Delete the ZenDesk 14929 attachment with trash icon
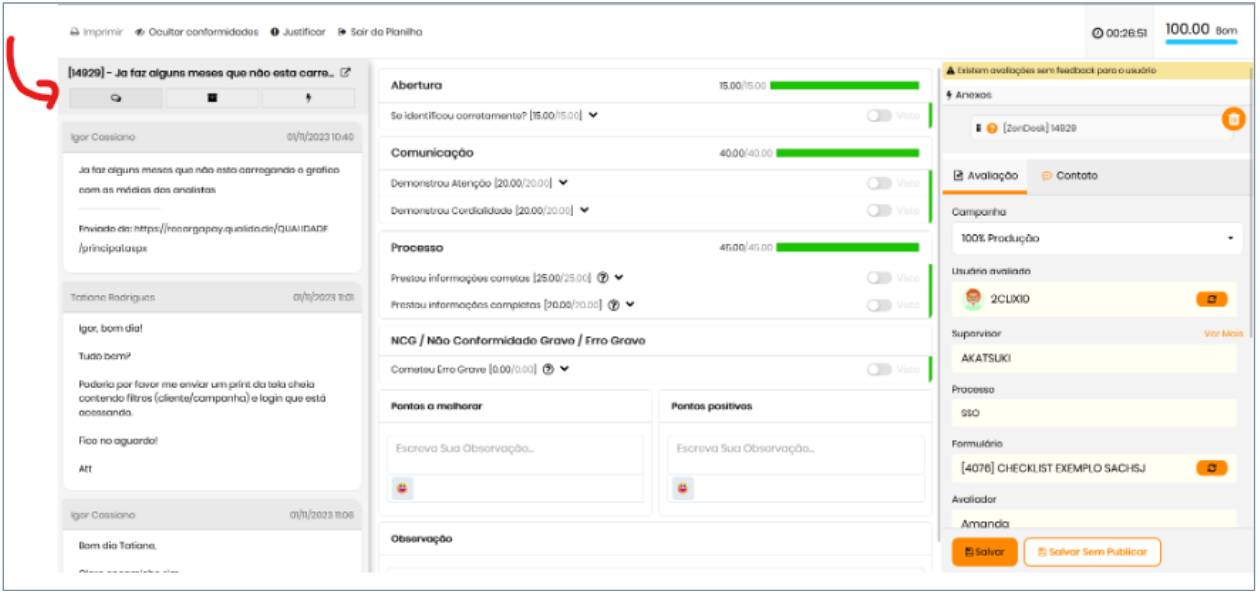1260x594 pixels. (1233, 119)
